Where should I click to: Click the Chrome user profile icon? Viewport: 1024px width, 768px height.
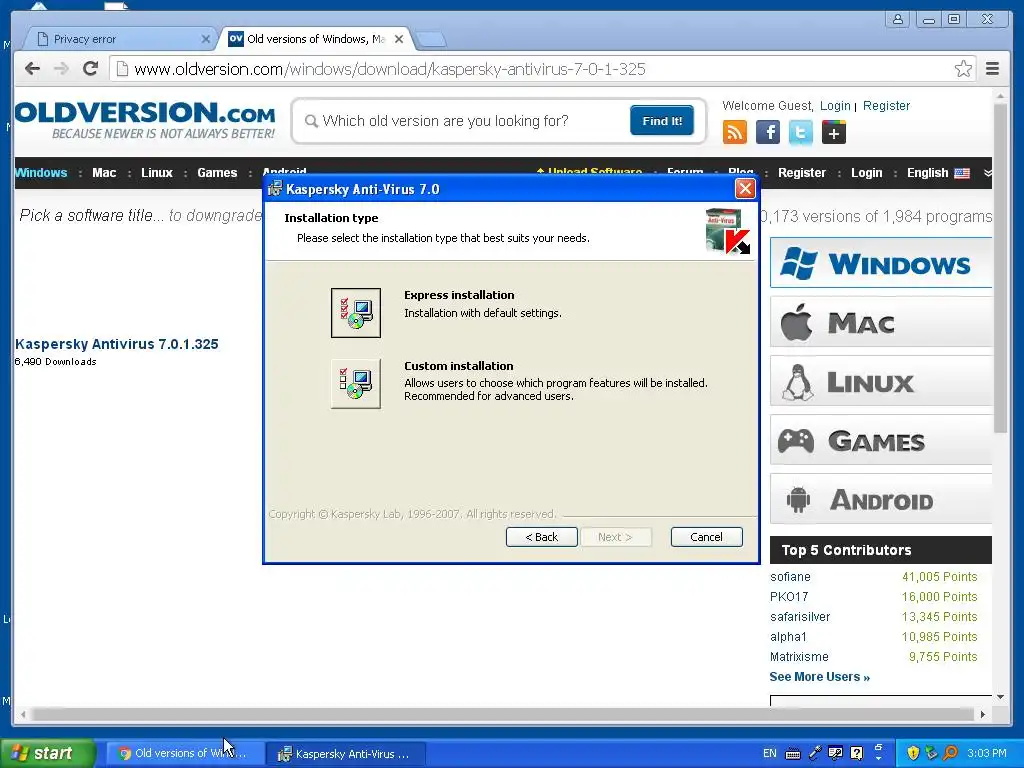(898, 19)
